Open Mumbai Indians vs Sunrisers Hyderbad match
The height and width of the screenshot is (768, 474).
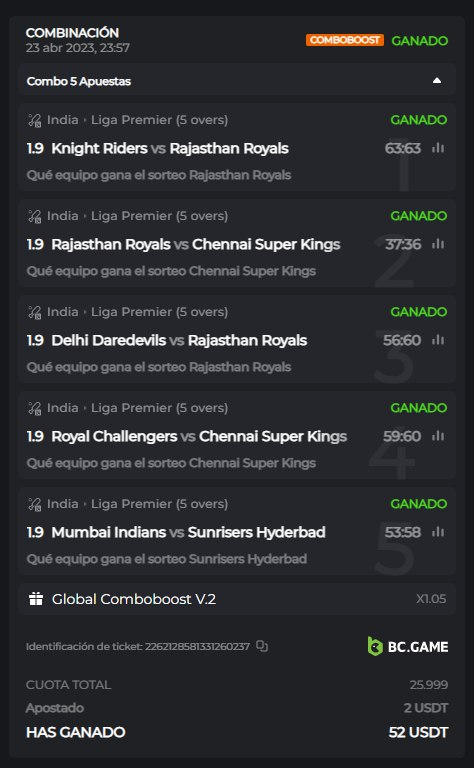coord(189,532)
